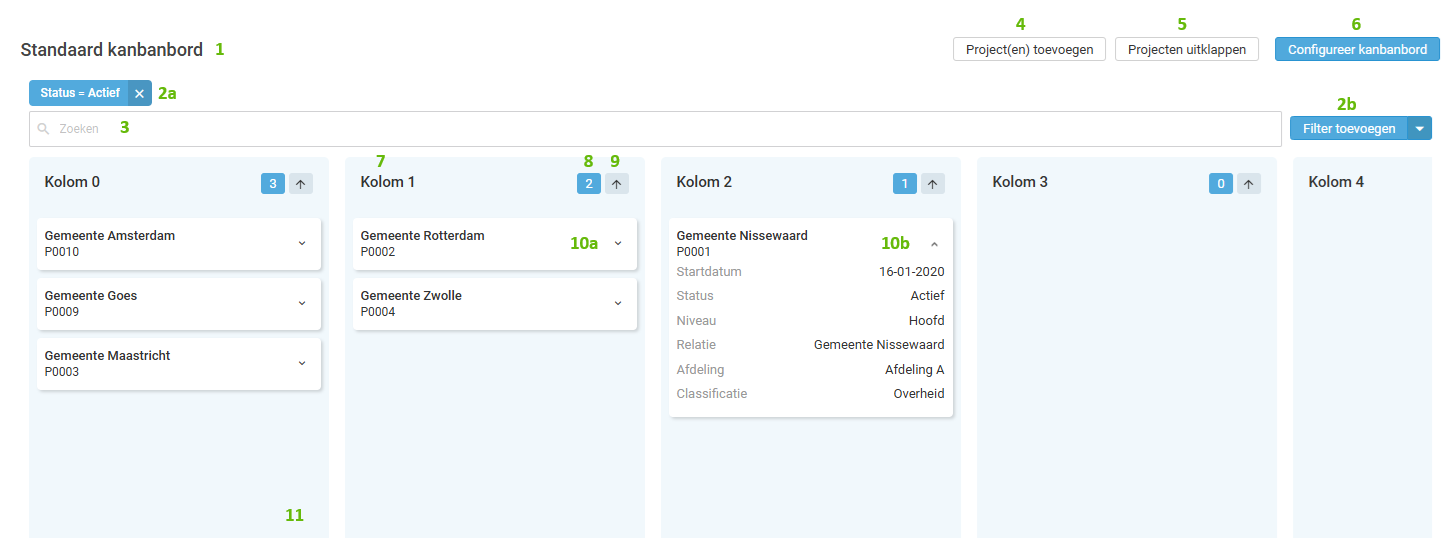The image size is (1456, 538).
Task: Open the Filter toevoegen dropdown arrow
Action: click(1420, 129)
